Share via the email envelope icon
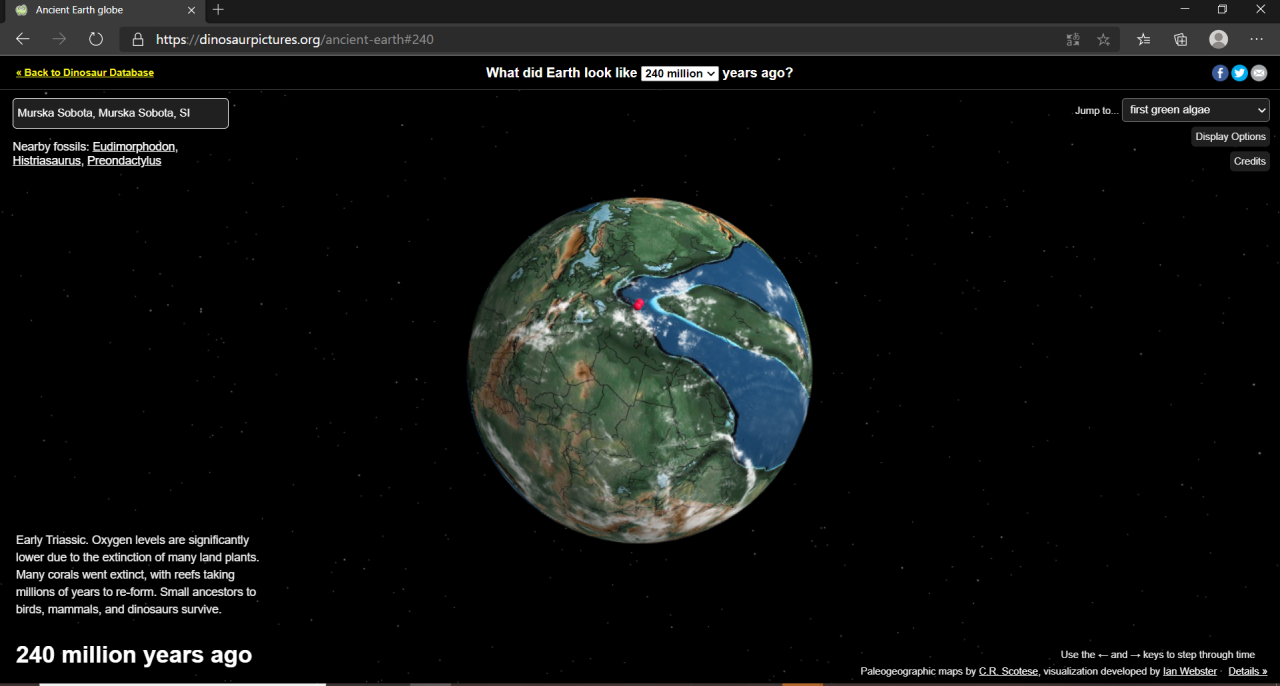The height and width of the screenshot is (686, 1280). pyautogui.click(x=1259, y=73)
